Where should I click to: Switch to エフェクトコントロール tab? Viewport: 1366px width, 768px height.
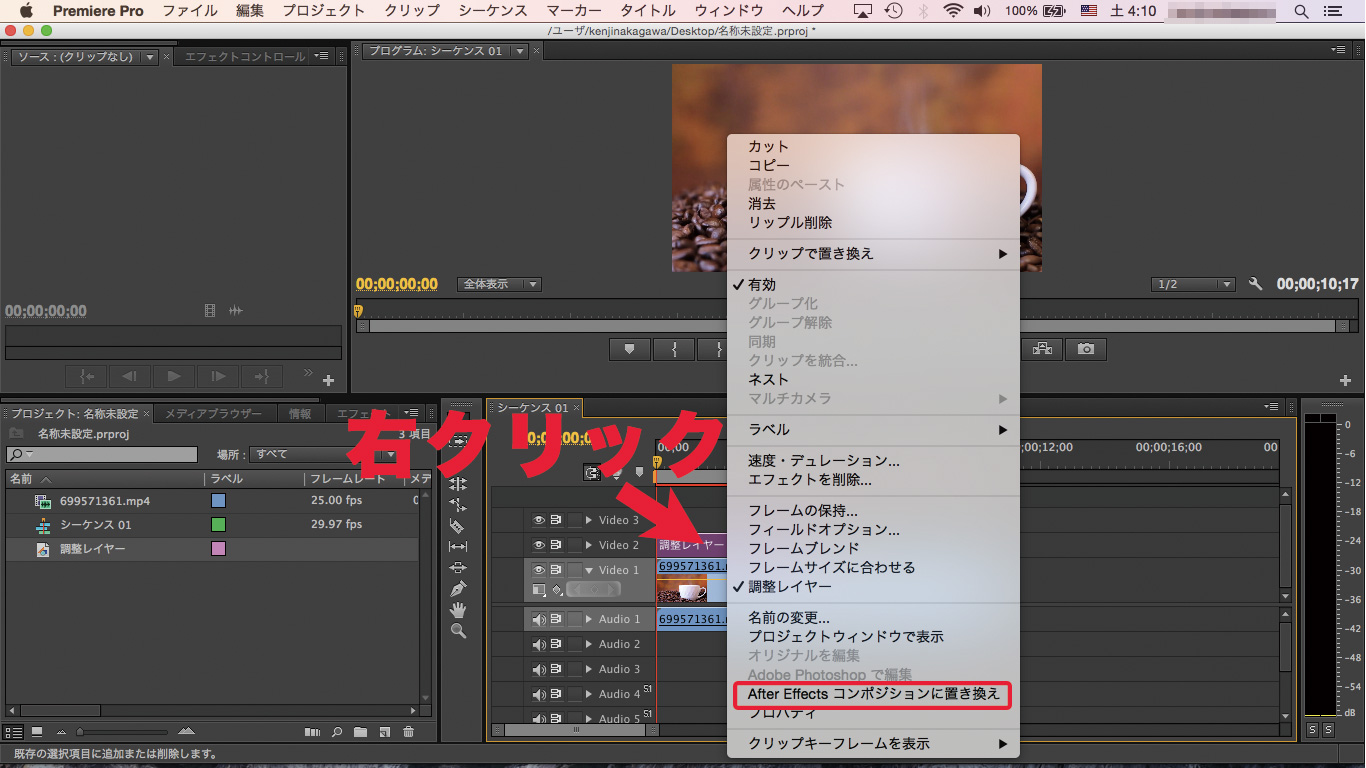[245, 57]
